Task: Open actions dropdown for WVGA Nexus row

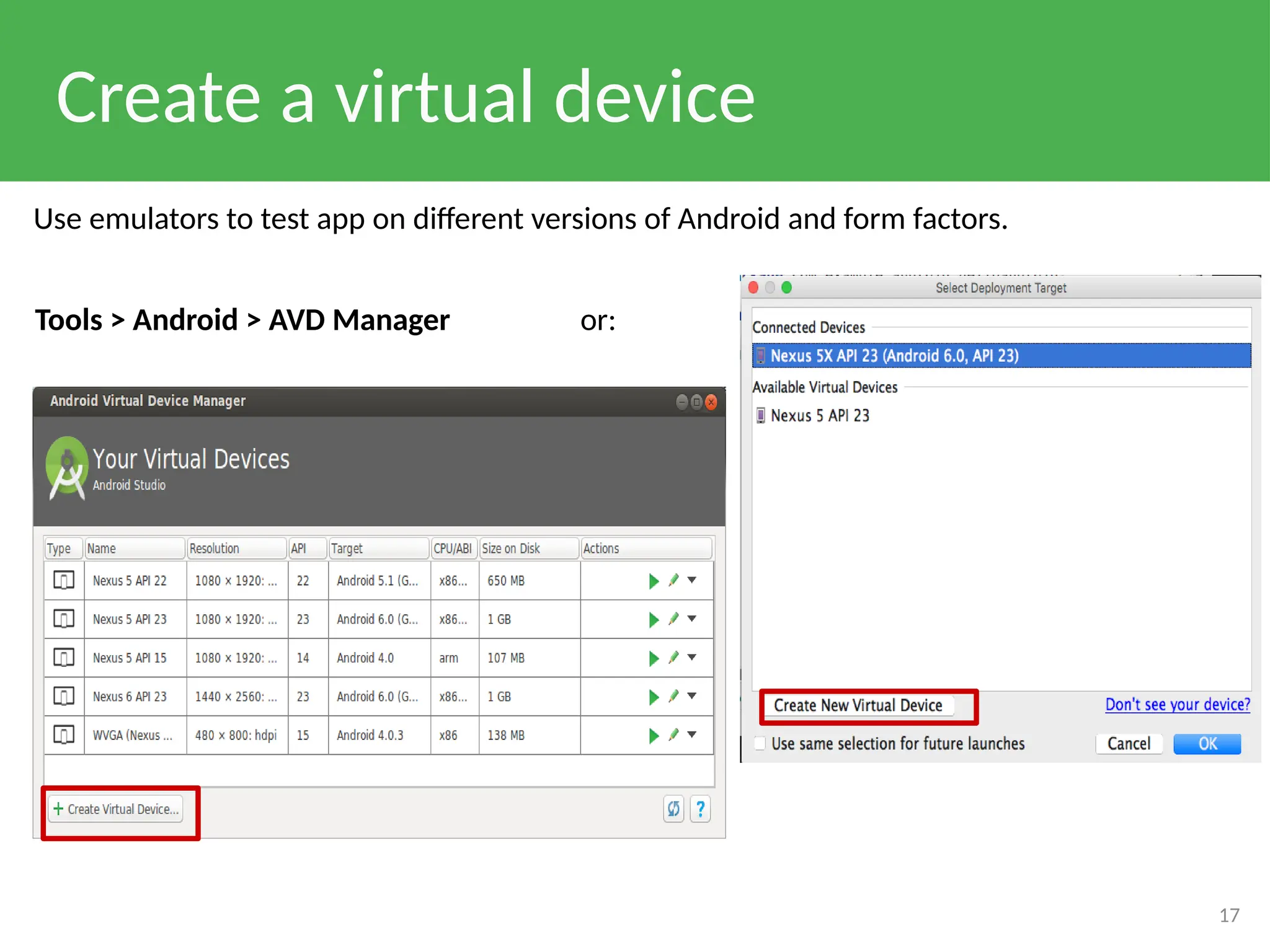Action: pyautogui.click(x=692, y=734)
